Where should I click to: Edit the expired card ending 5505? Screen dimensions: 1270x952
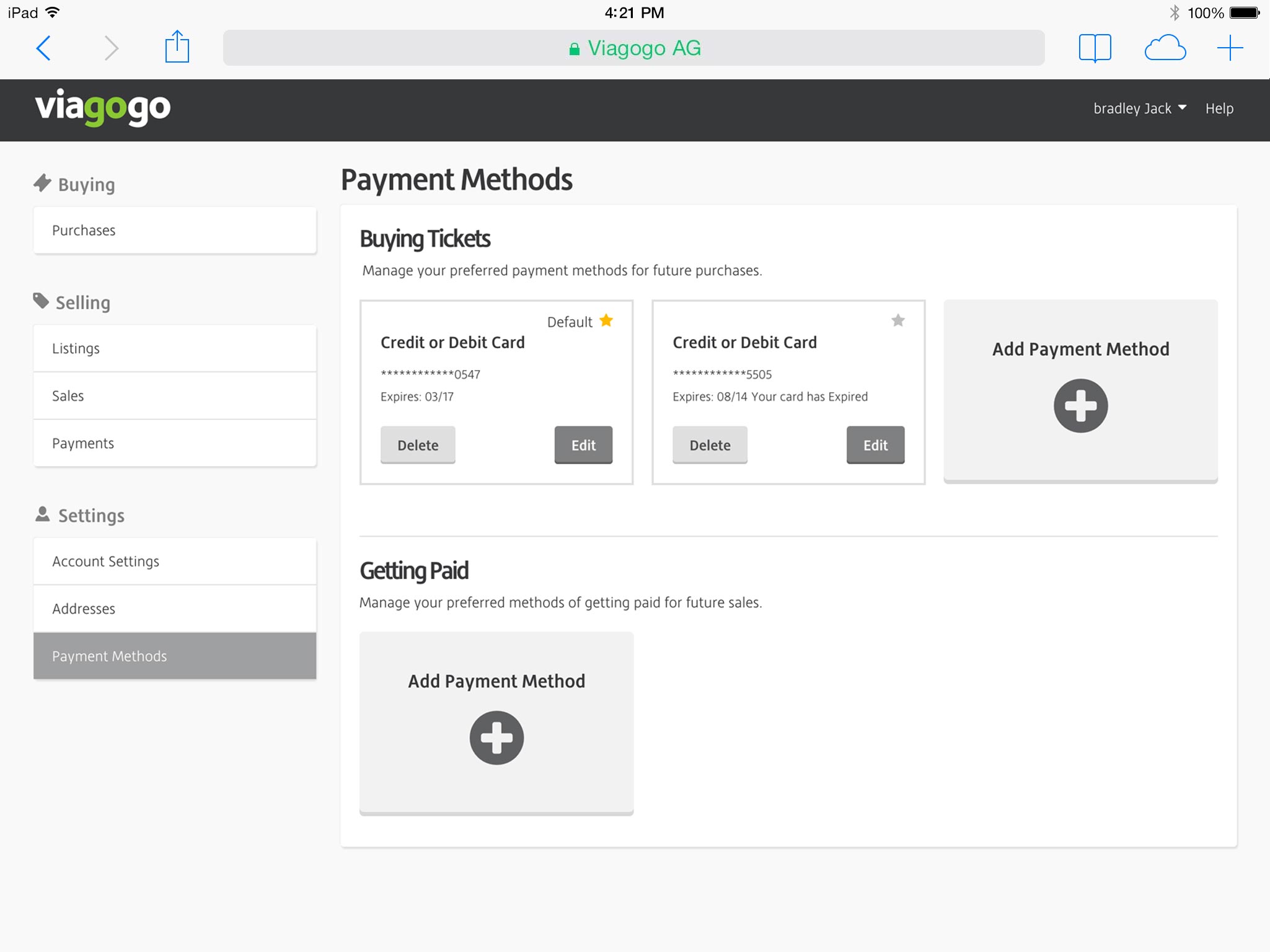pos(875,444)
